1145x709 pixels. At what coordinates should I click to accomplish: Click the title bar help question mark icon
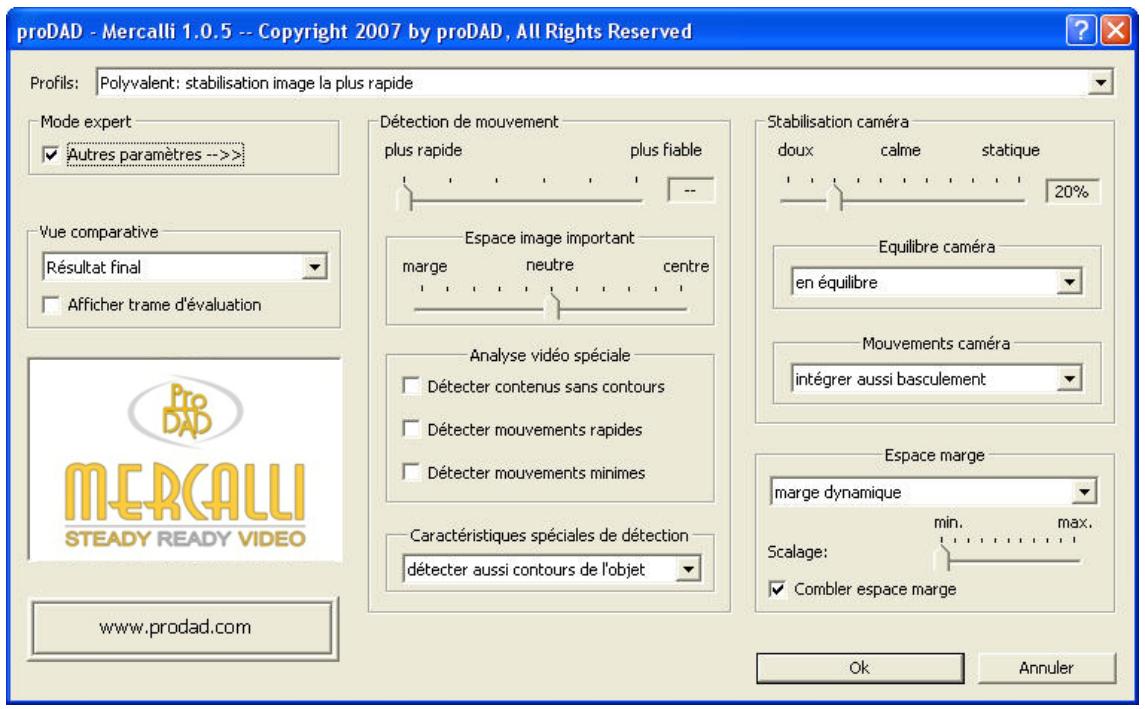[1081, 31]
